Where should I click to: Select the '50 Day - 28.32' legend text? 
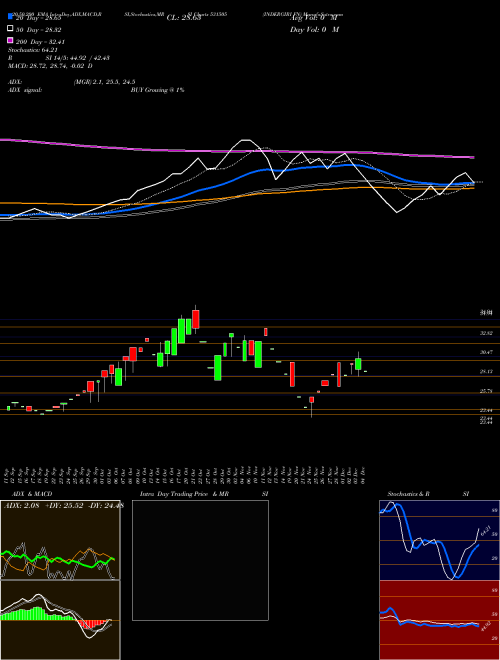39,30
